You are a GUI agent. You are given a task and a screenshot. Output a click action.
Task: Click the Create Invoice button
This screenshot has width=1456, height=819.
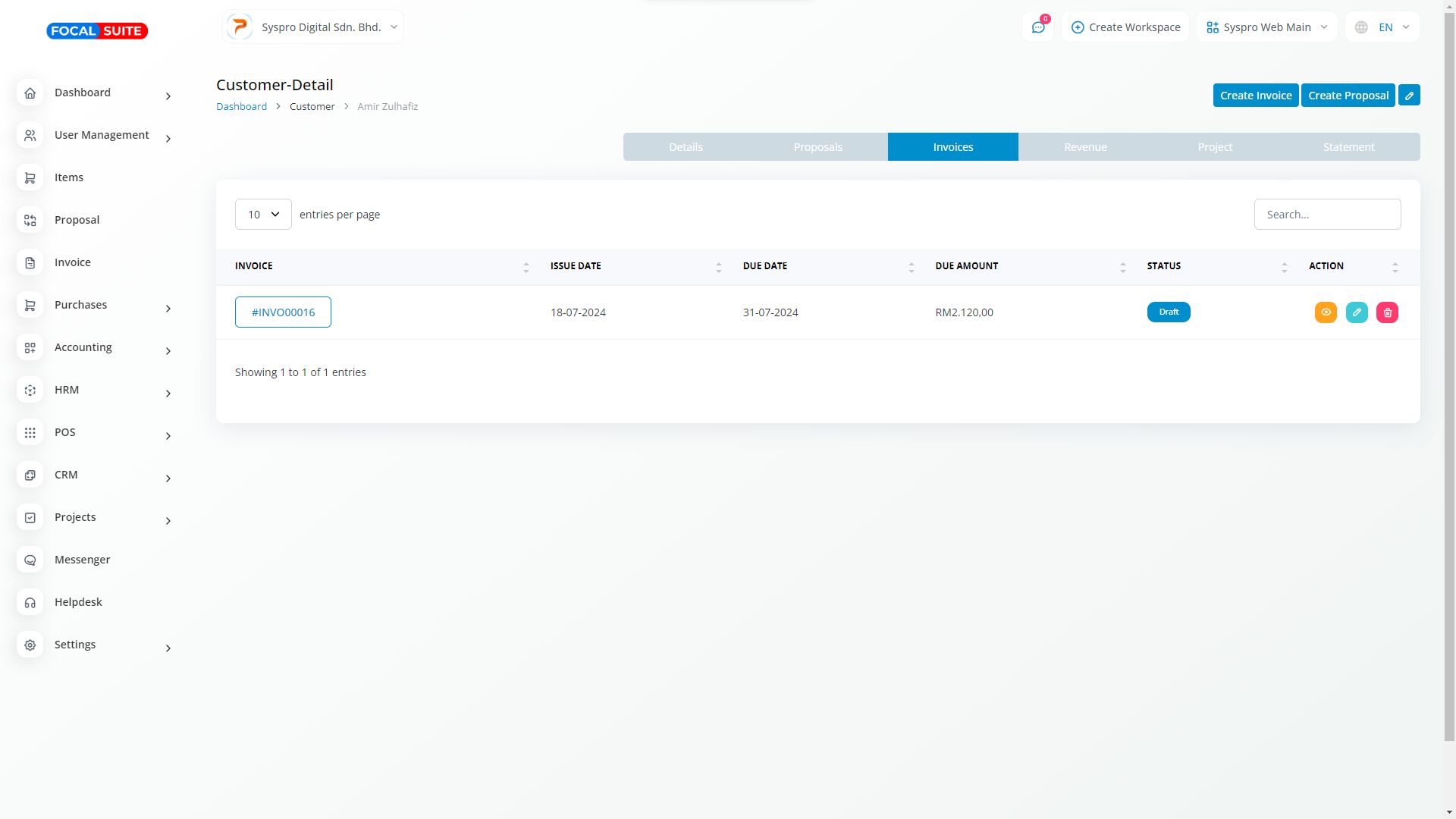pos(1255,96)
